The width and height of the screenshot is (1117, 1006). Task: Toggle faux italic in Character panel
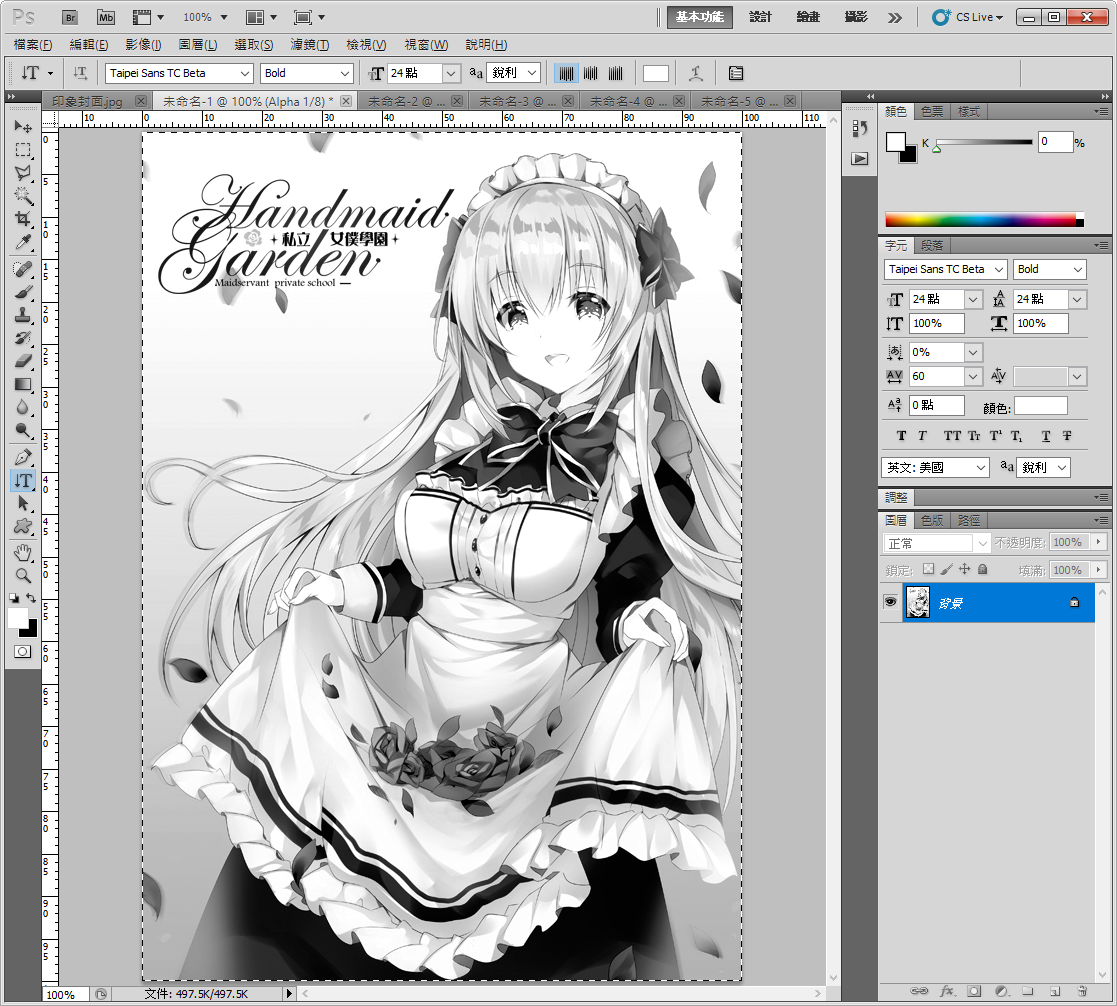tap(923, 436)
